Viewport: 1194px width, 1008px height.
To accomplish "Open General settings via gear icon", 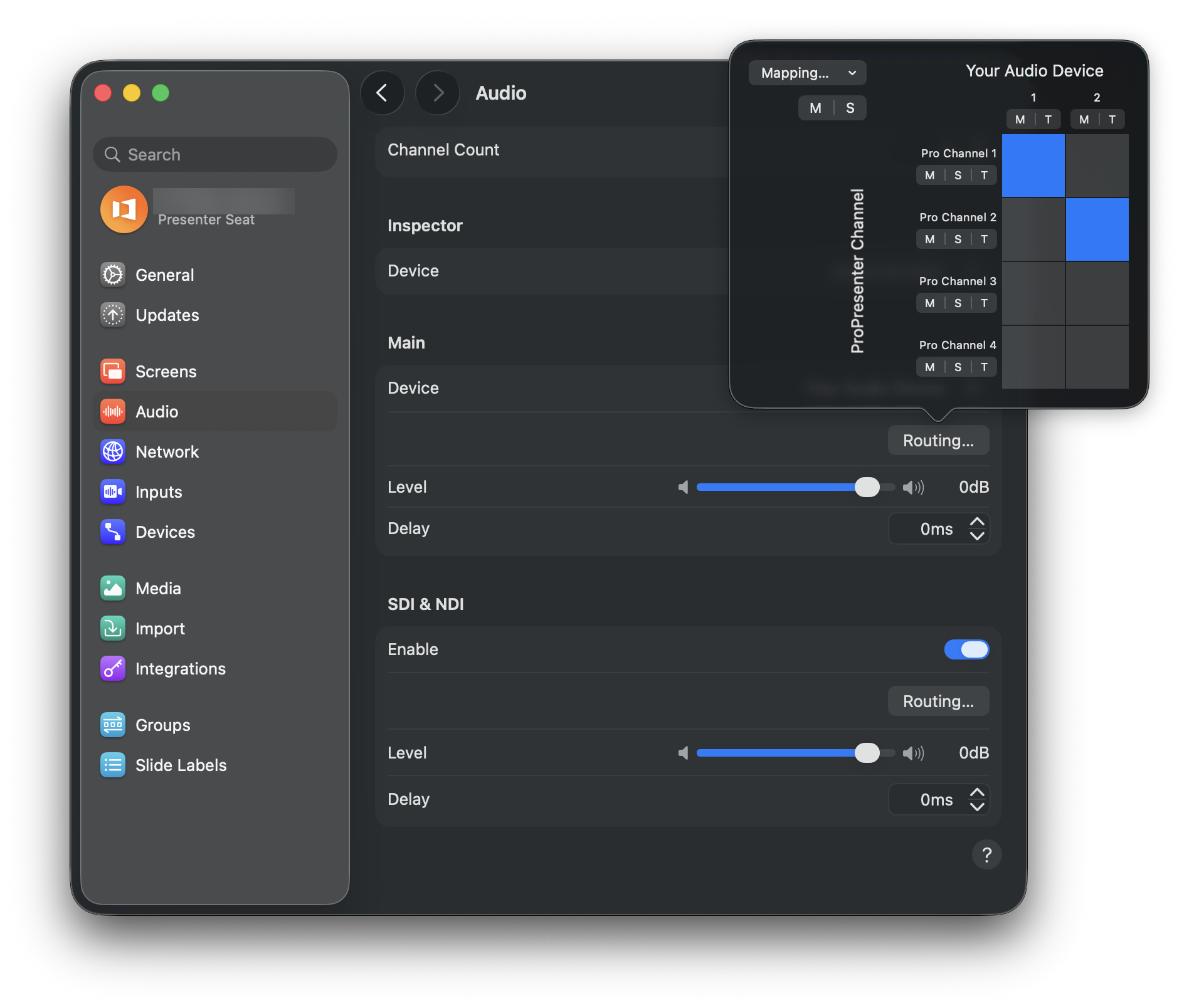I will [113, 275].
